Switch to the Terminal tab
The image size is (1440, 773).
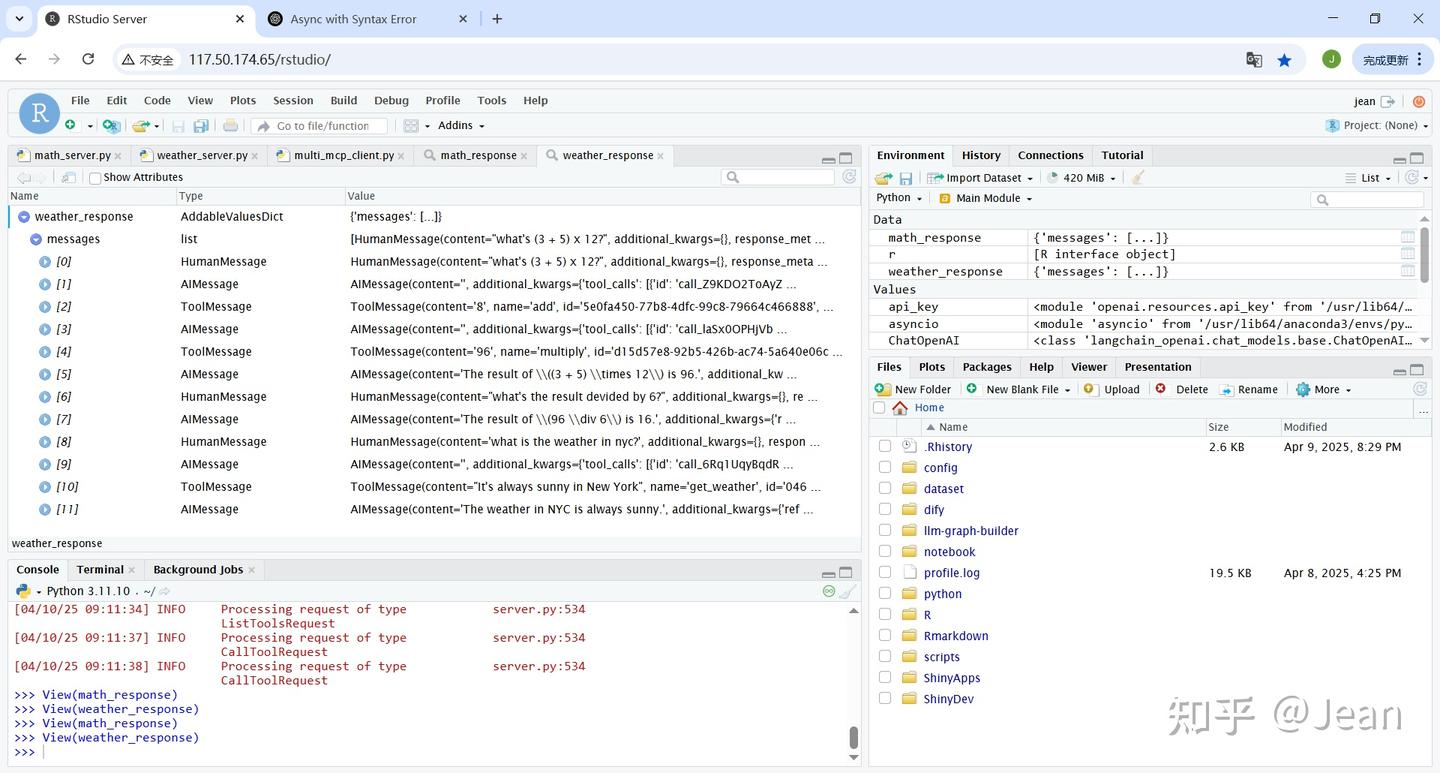tap(100, 569)
